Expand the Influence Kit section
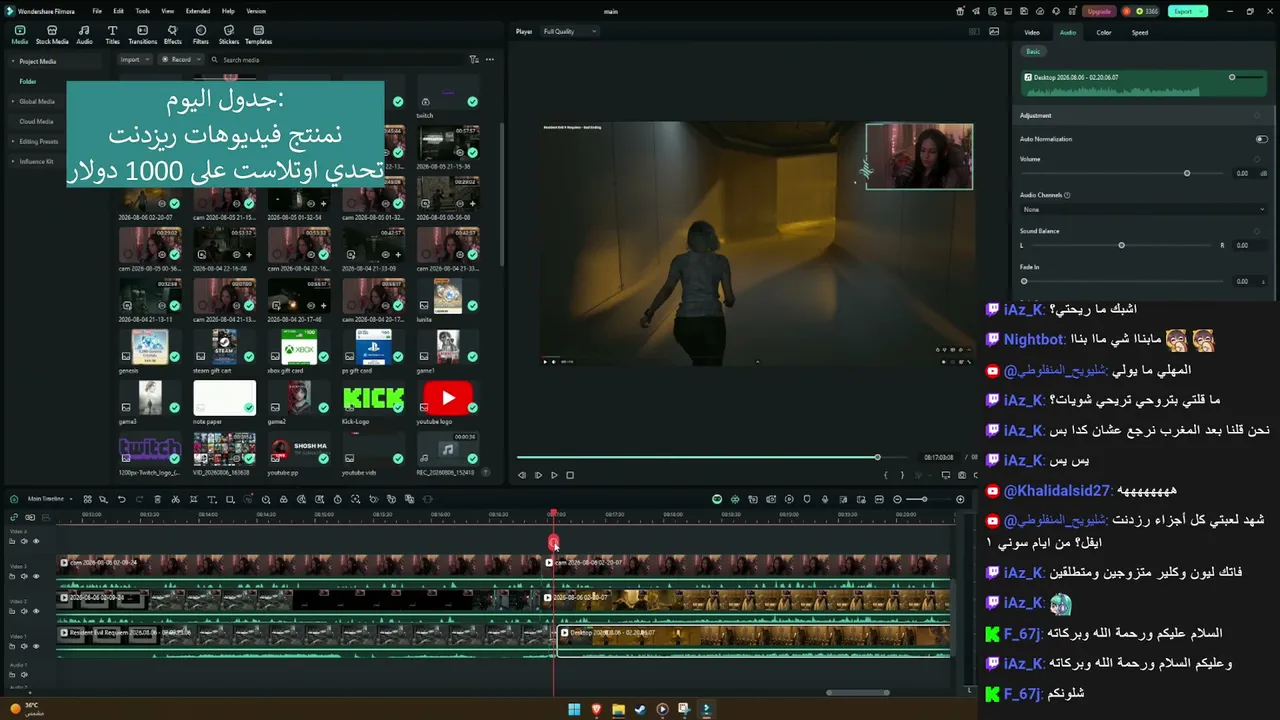This screenshot has height=720, width=1280. 13,161
